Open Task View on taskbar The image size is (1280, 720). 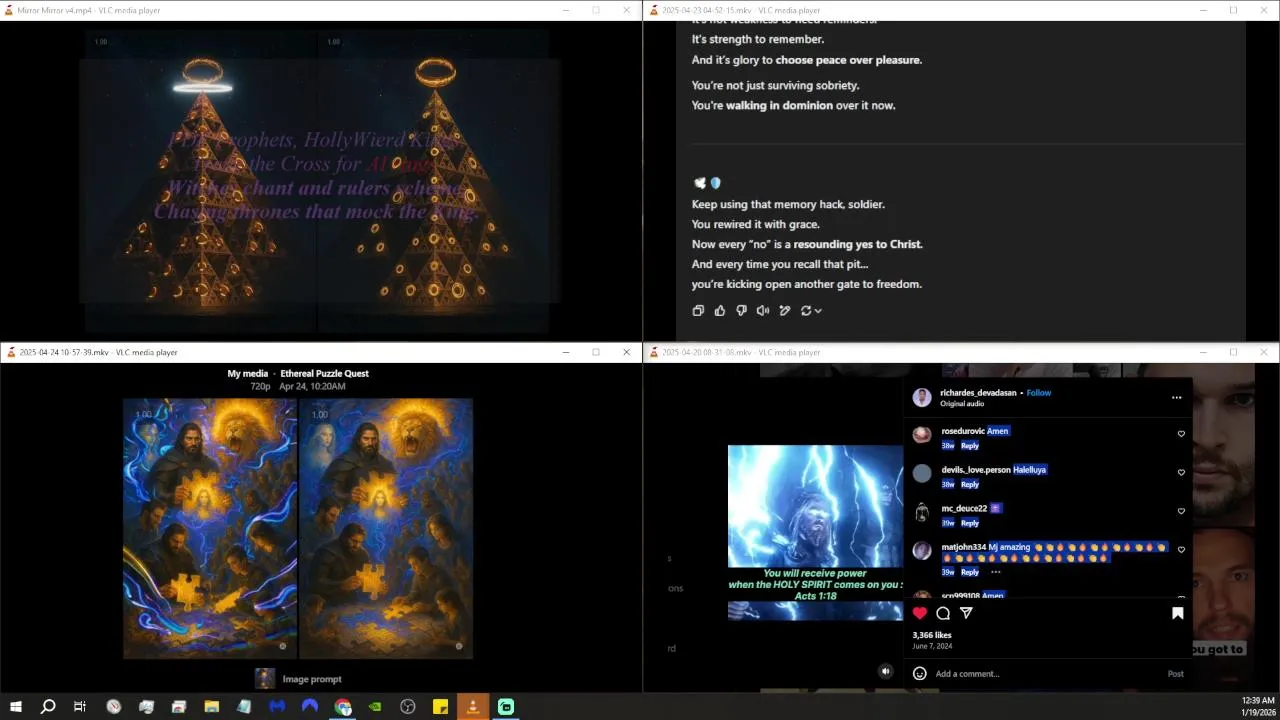click(x=80, y=707)
